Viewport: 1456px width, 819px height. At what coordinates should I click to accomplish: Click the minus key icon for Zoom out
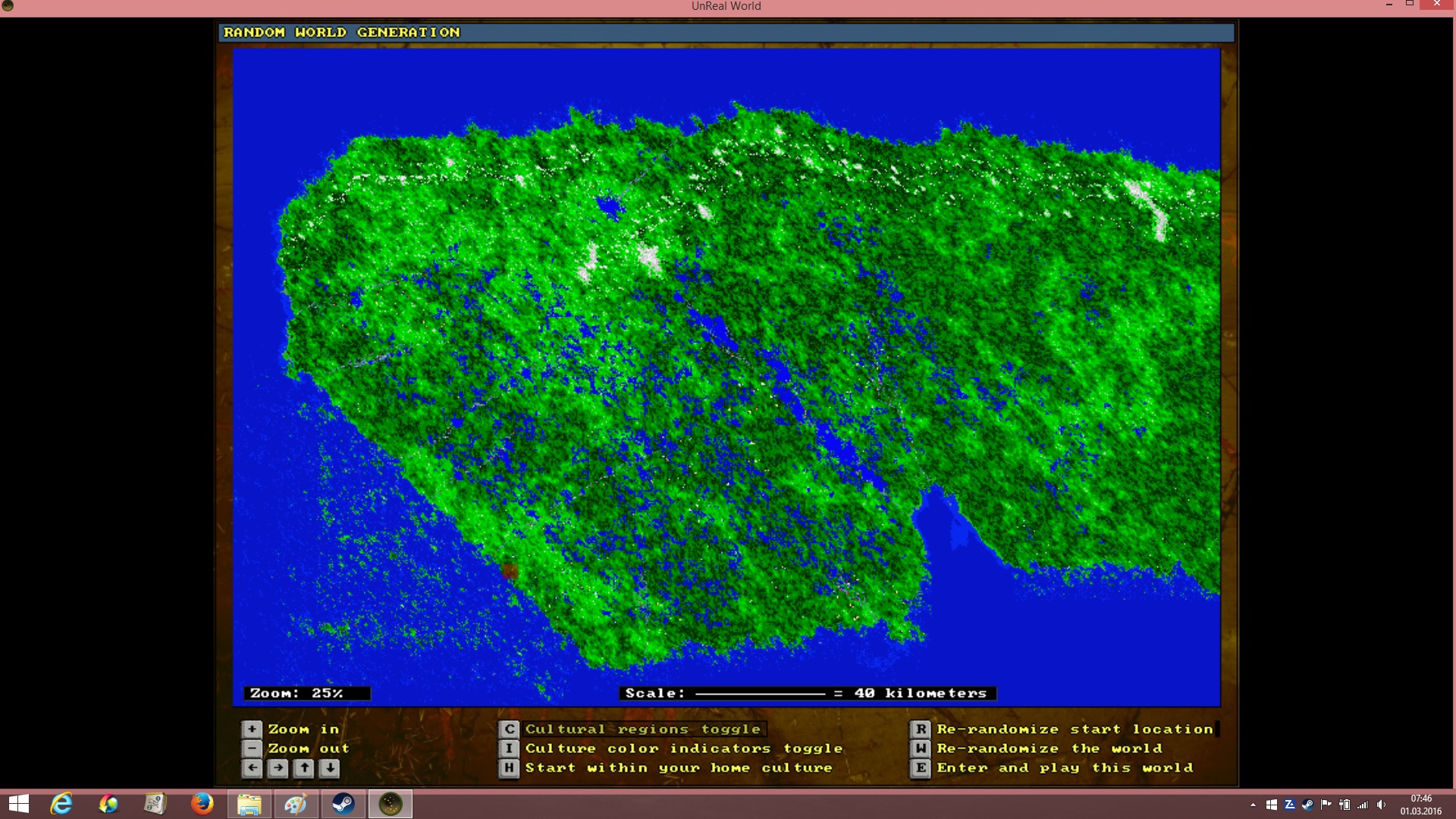point(252,748)
